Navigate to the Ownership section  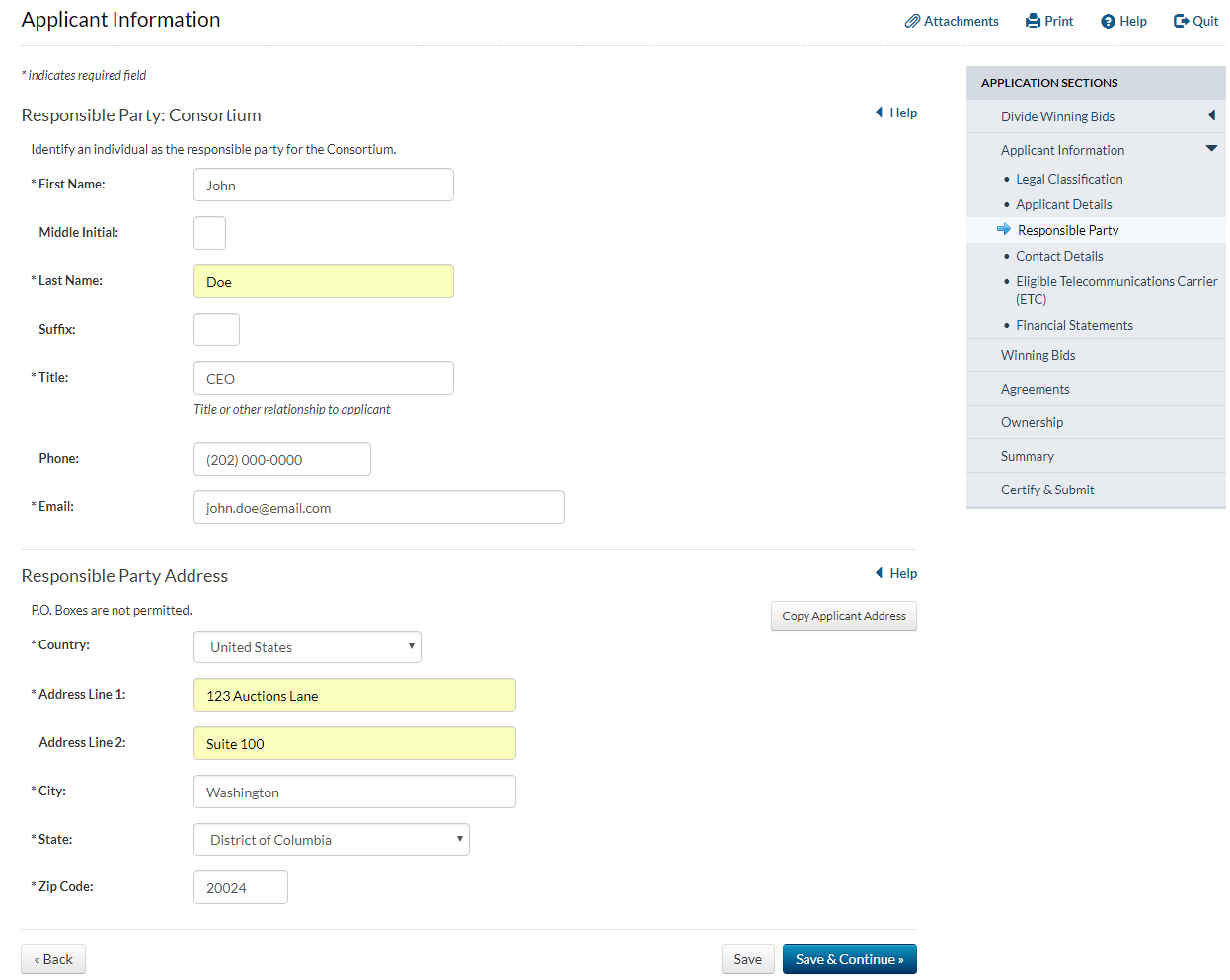[1032, 422]
